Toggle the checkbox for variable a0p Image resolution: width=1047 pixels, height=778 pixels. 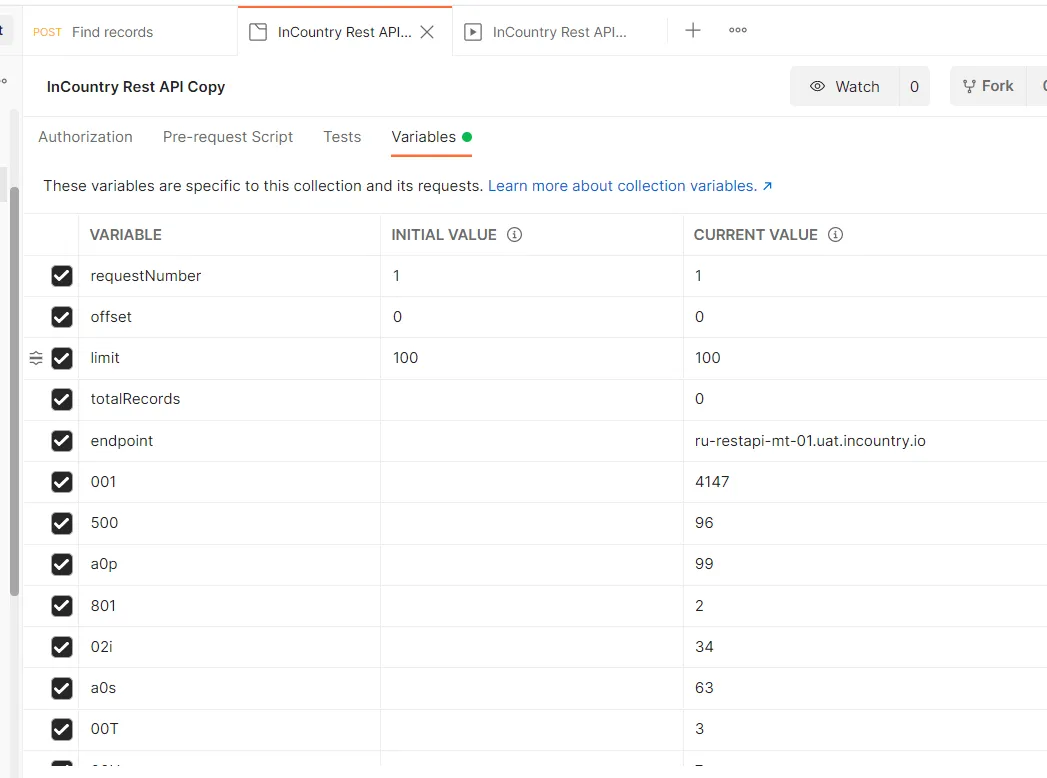63,564
